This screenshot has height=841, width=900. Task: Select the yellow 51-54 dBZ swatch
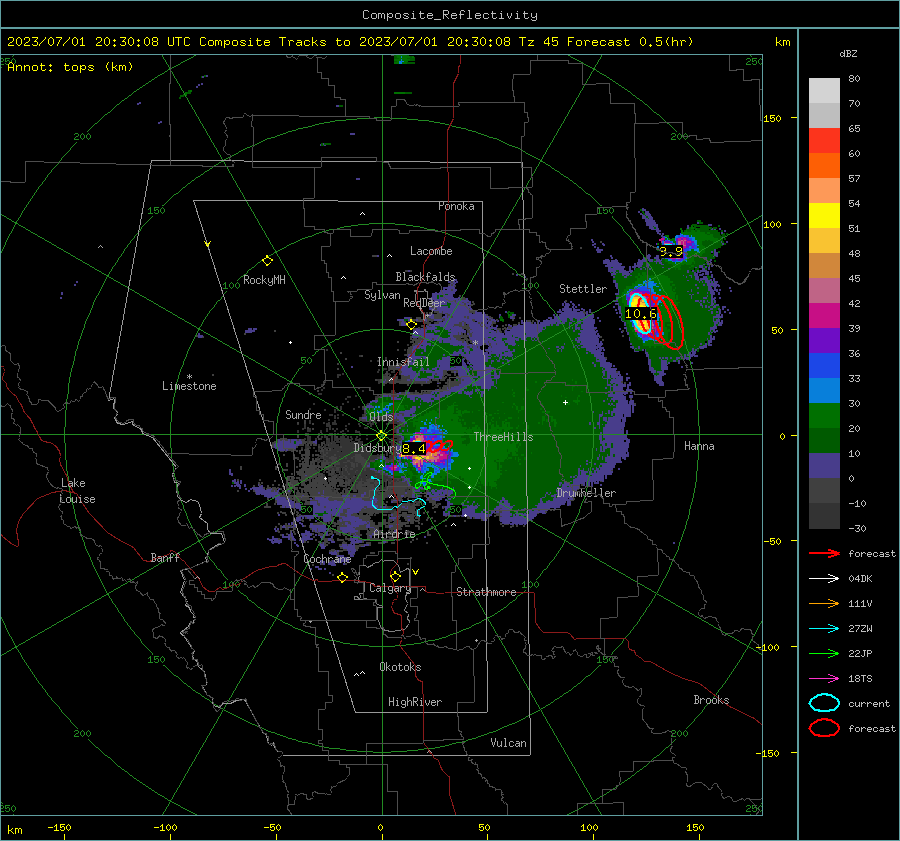coord(824,215)
